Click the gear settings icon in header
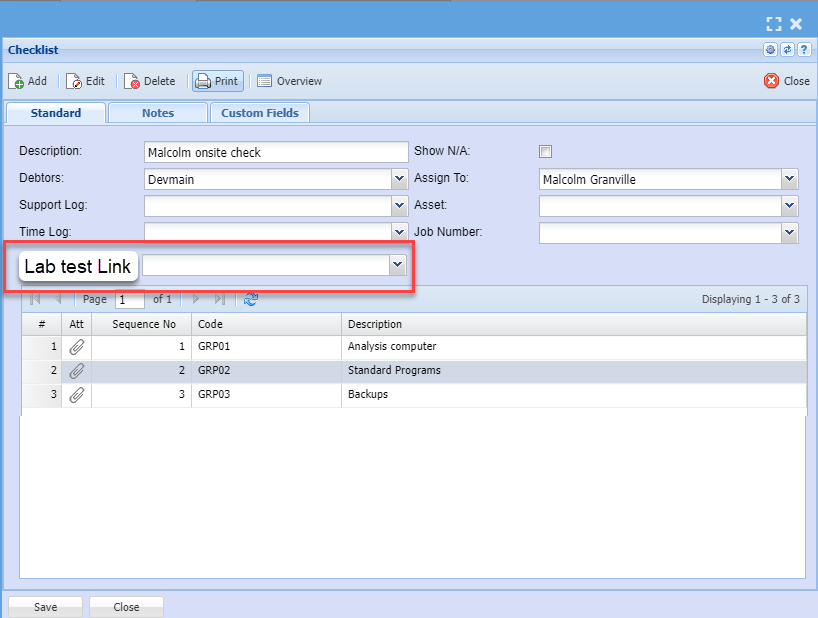The width and height of the screenshot is (818, 618). (x=770, y=50)
